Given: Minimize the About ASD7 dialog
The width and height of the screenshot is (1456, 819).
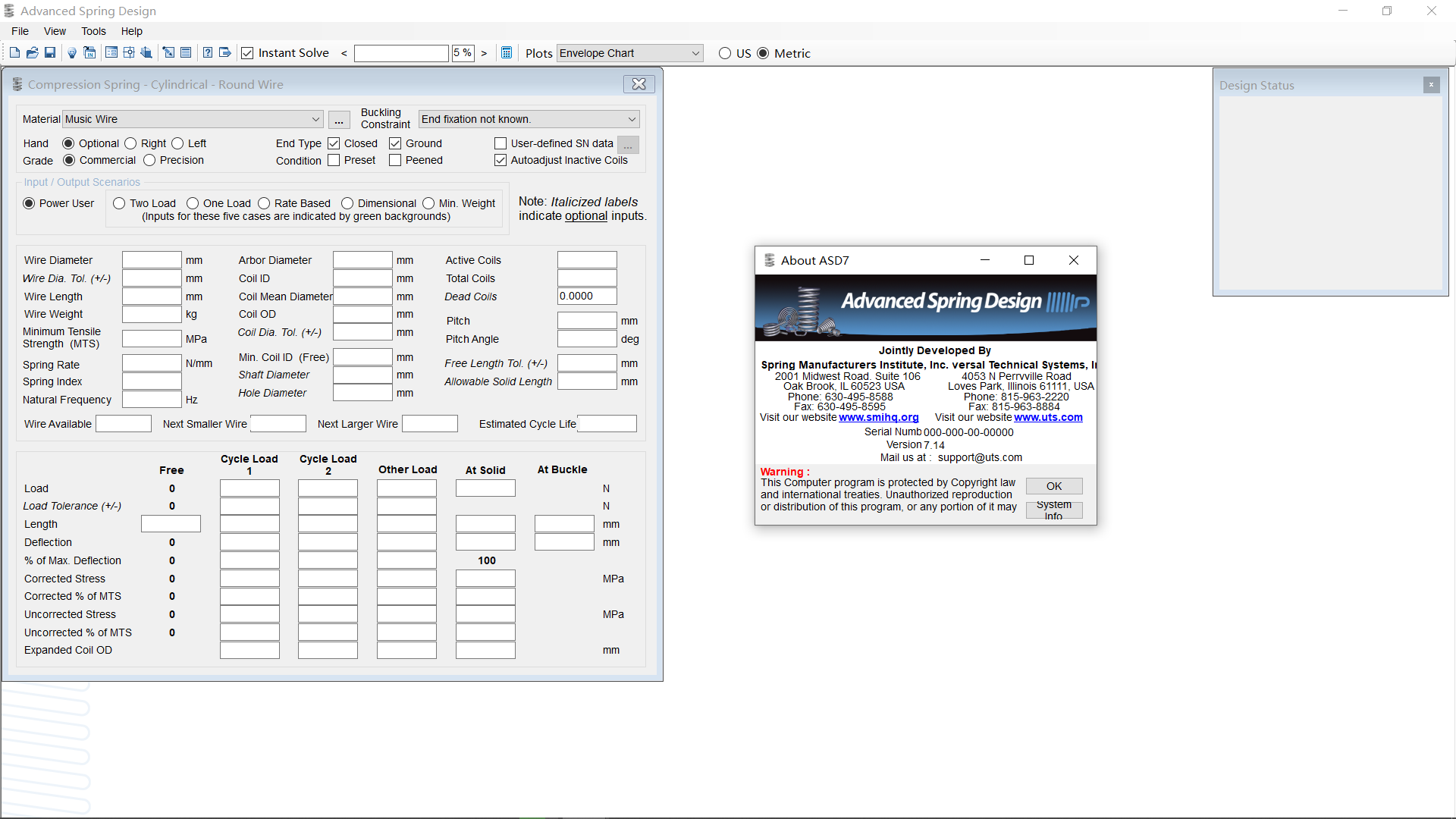Looking at the screenshot, I should pyautogui.click(x=985, y=260).
